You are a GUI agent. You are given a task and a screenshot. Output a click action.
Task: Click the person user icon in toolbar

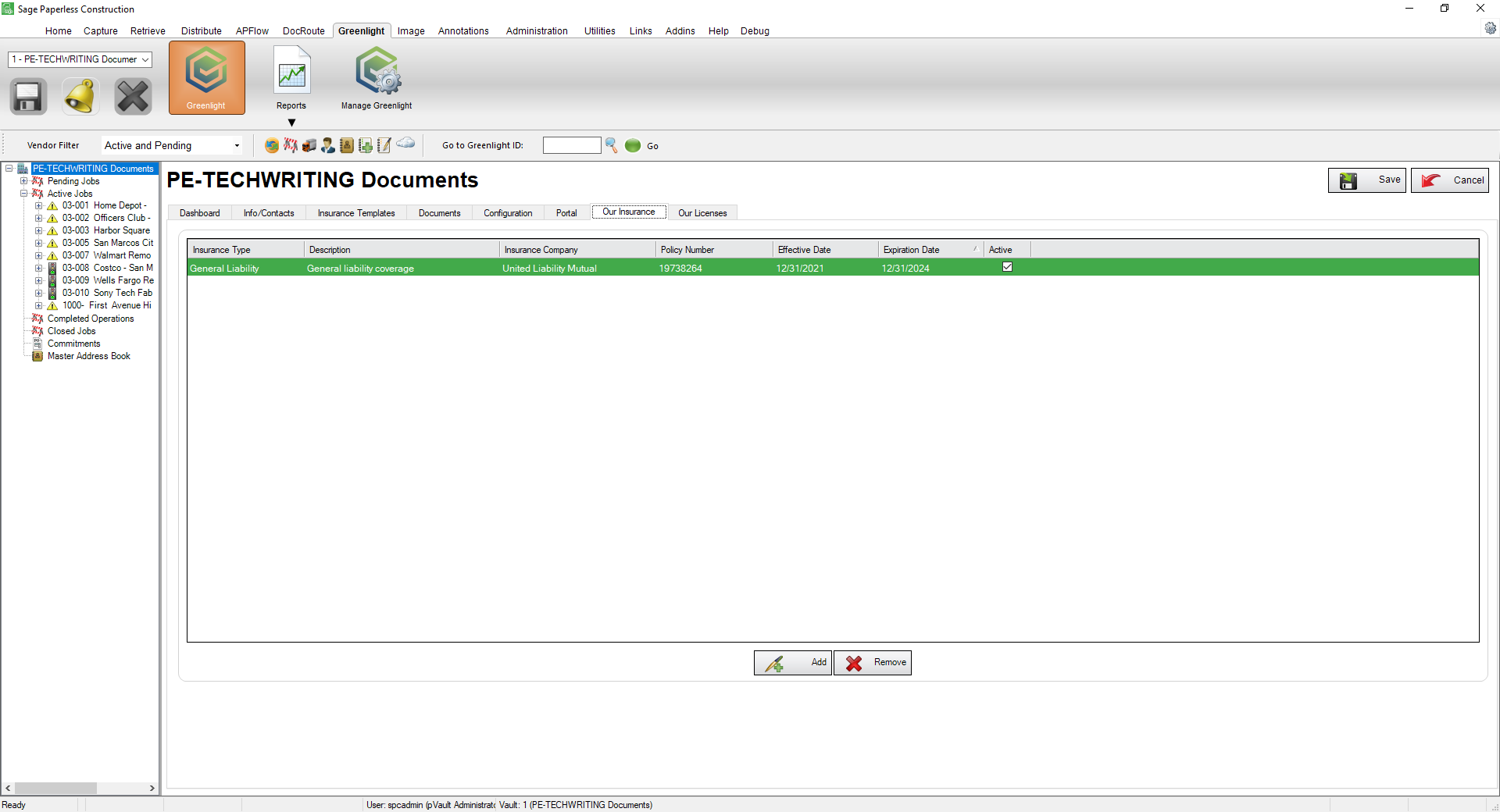328,145
